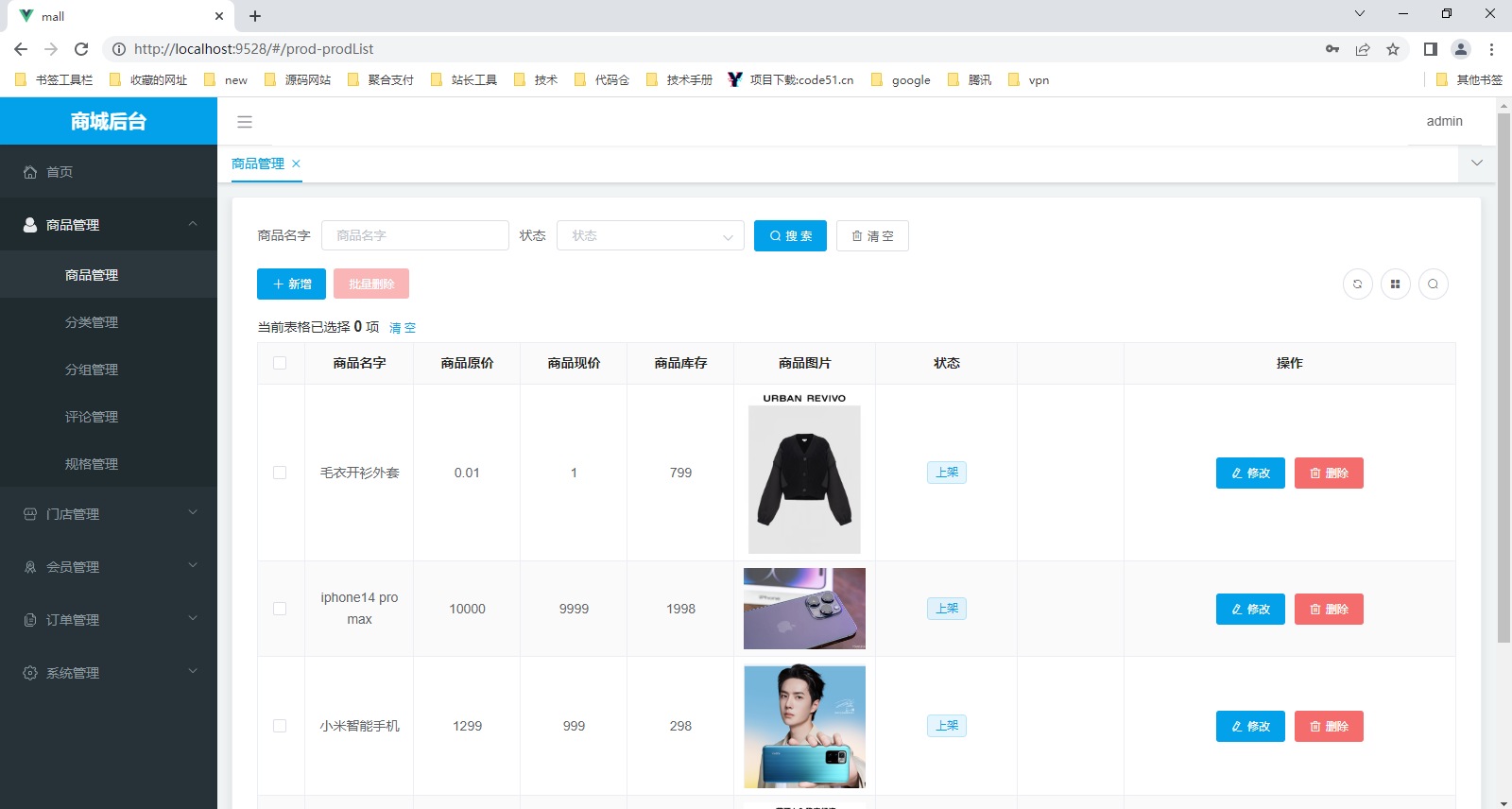
Task: Click 清空 link next to selection count
Action: coord(403,328)
